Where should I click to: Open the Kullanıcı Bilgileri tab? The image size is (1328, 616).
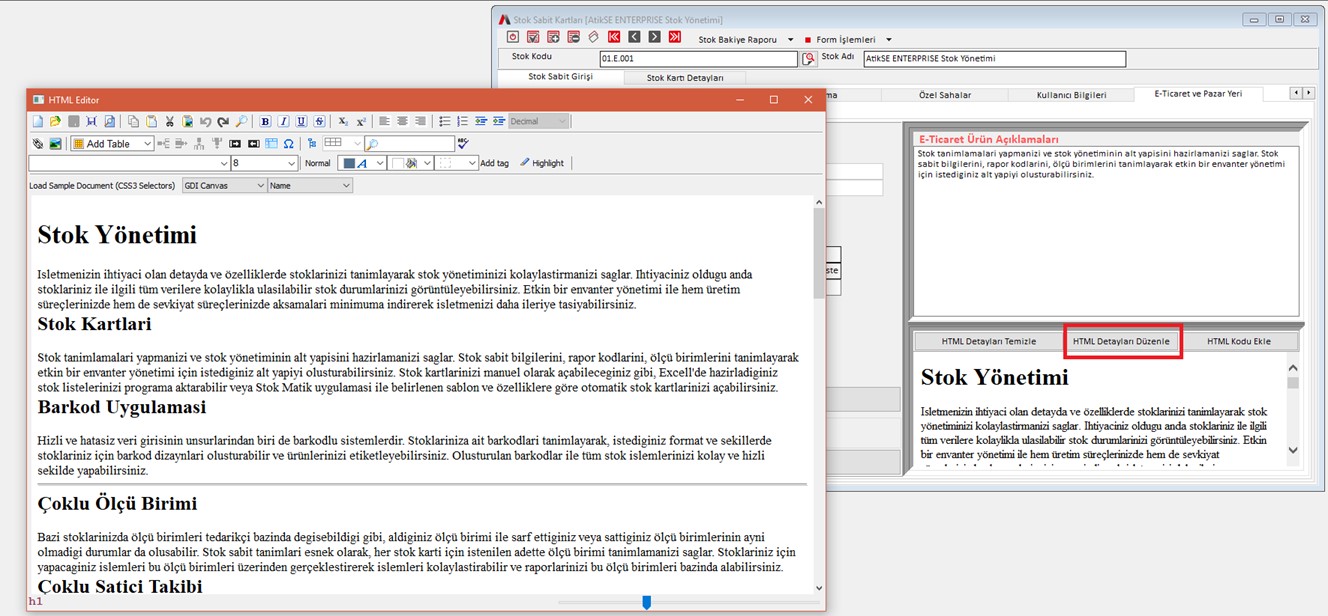[1069, 95]
